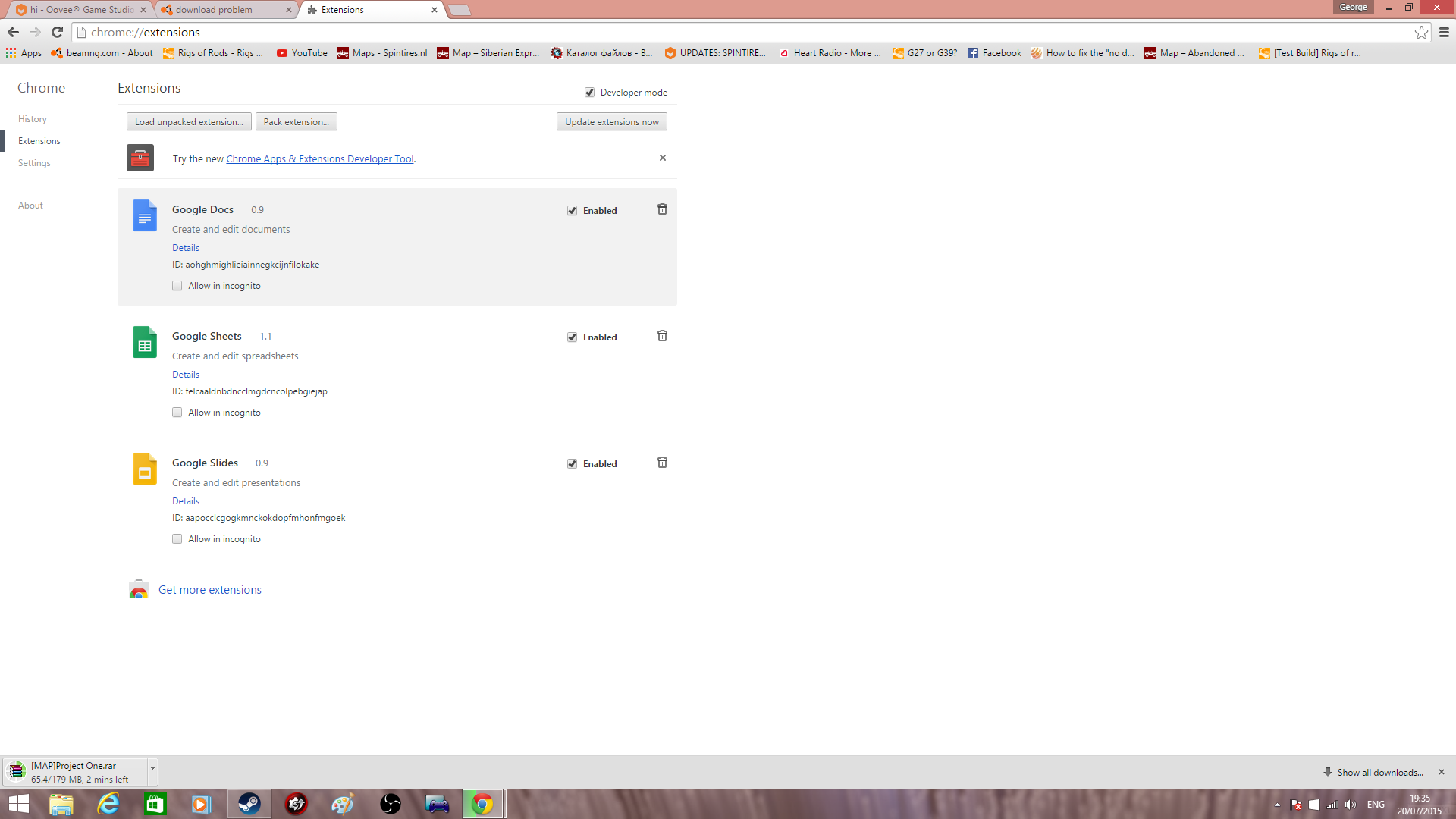Go back using browser back arrow
Viewport: 1456px width, 819px height.
(13, 32)
